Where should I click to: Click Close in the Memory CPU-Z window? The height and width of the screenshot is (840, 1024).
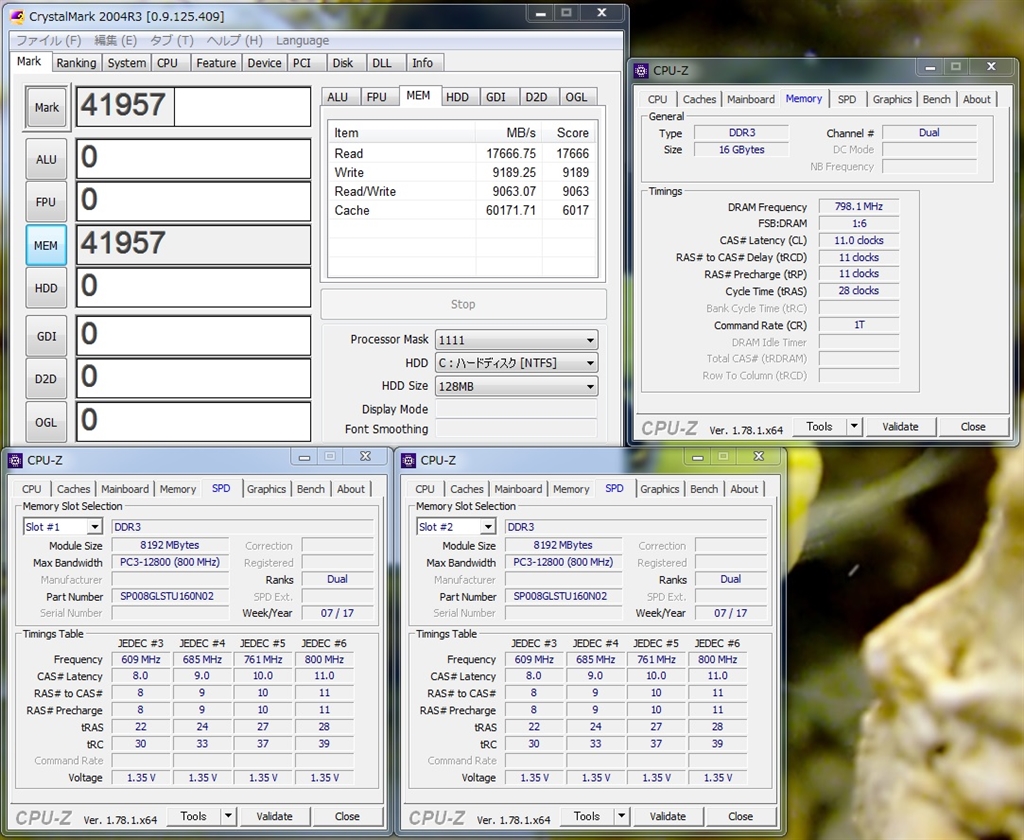coord(973,427)
